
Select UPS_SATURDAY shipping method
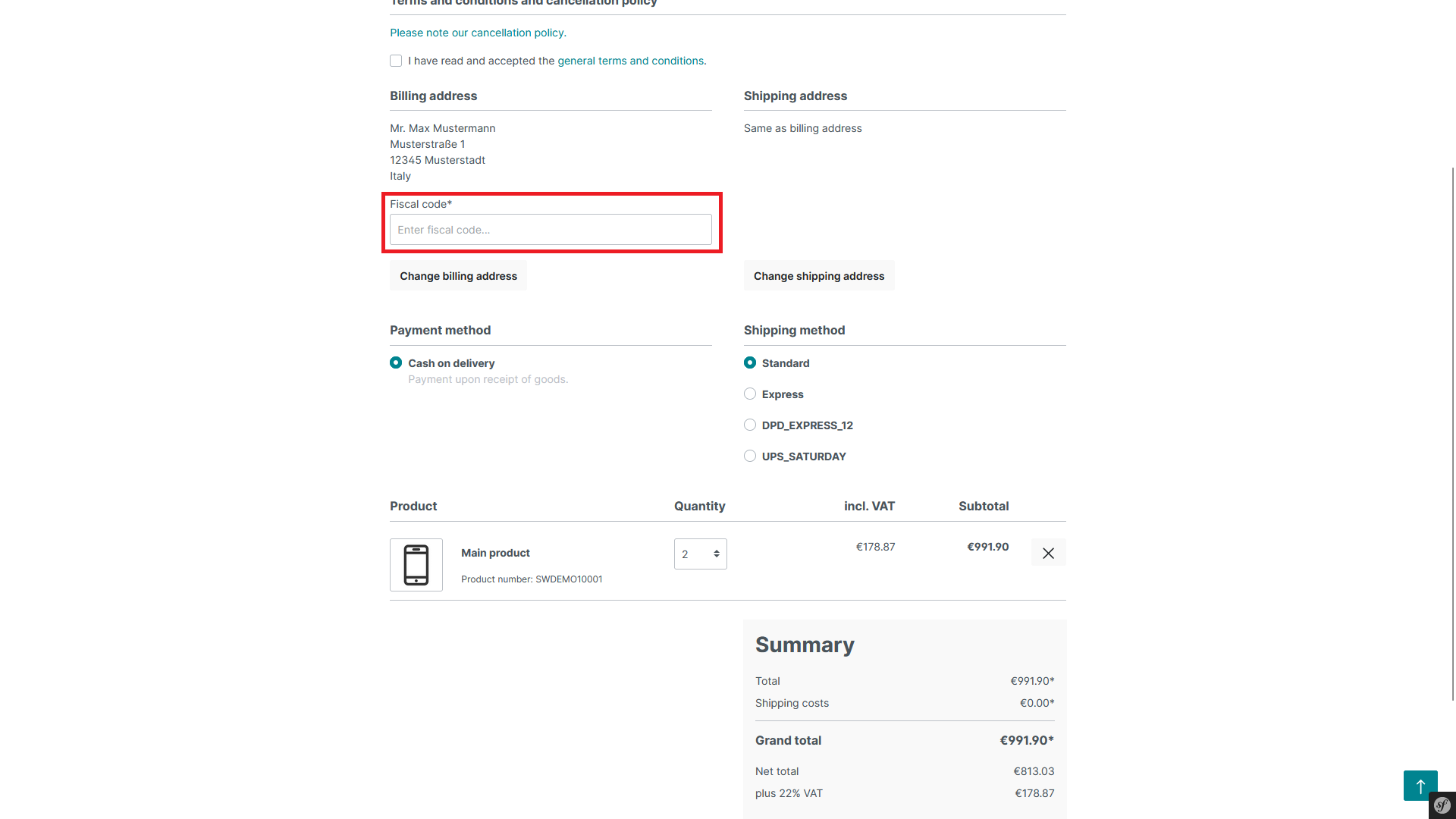coord(750,456)
